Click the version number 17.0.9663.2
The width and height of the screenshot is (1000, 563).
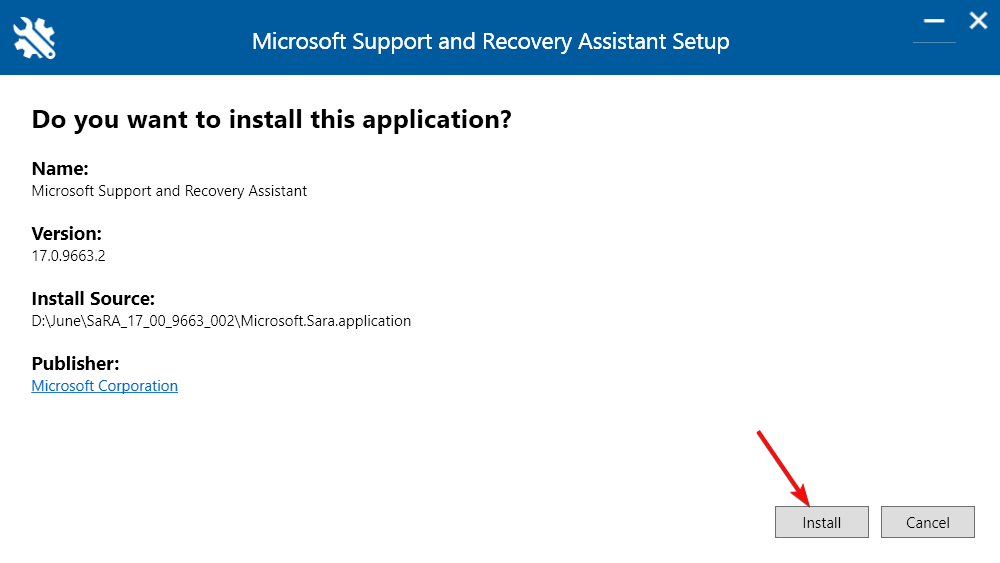[x=68, y=256]
